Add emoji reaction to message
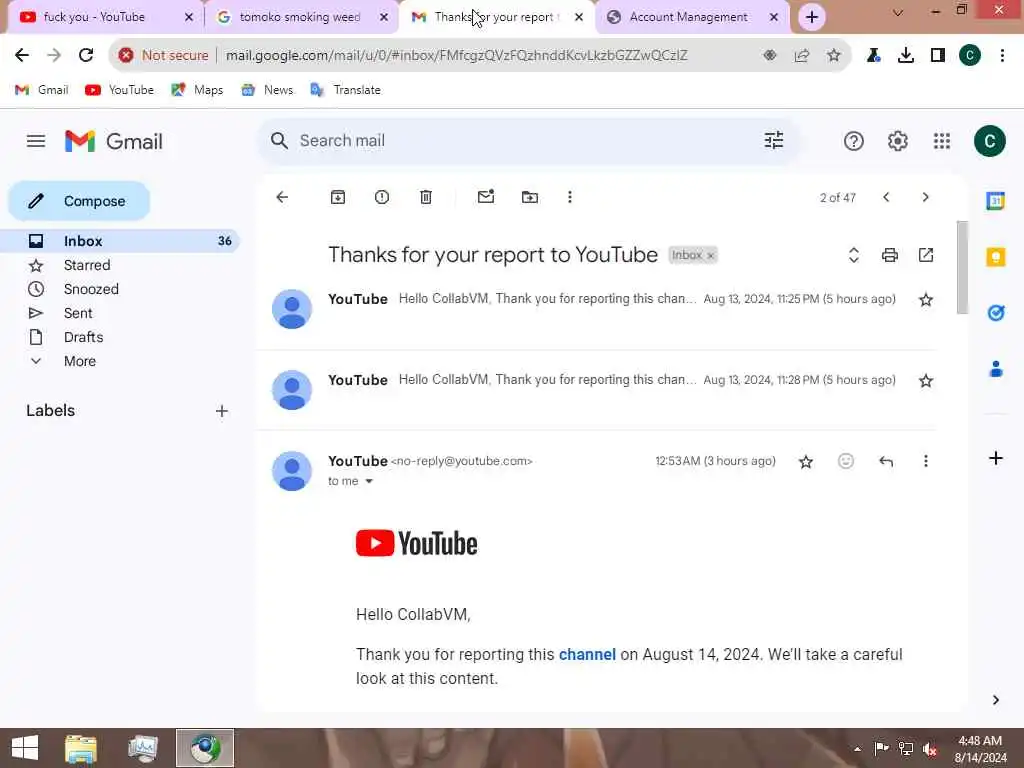 pyautogui.click(x=846, y=461)
